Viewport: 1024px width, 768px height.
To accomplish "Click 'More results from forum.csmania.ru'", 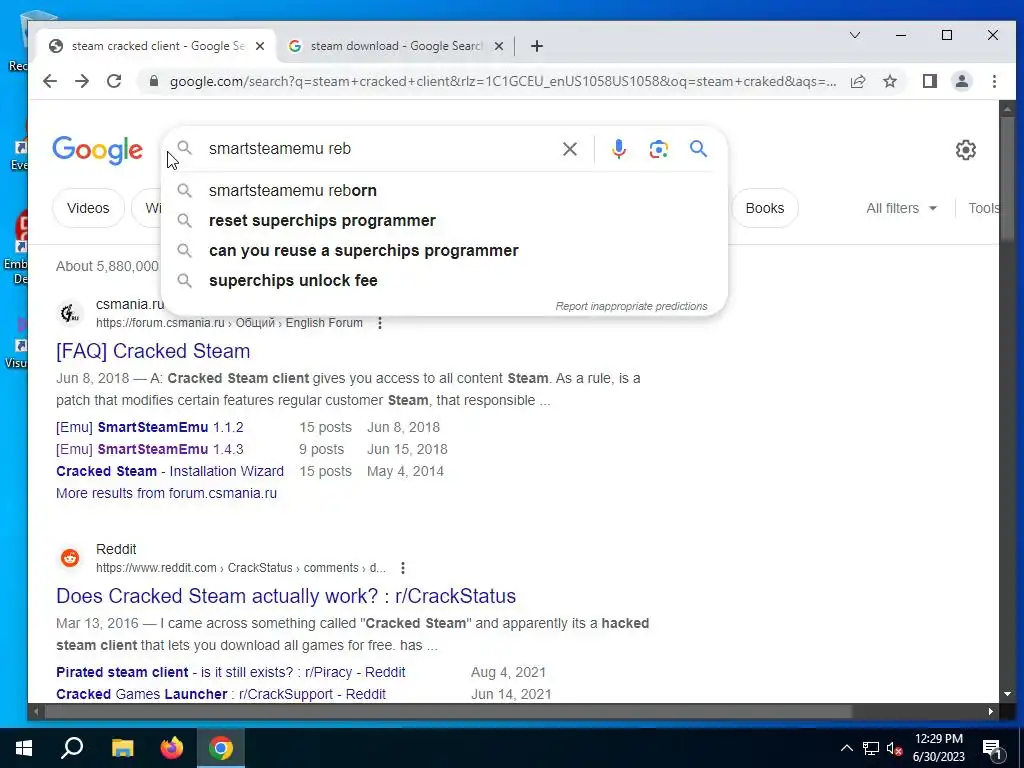I will (167, 493).
